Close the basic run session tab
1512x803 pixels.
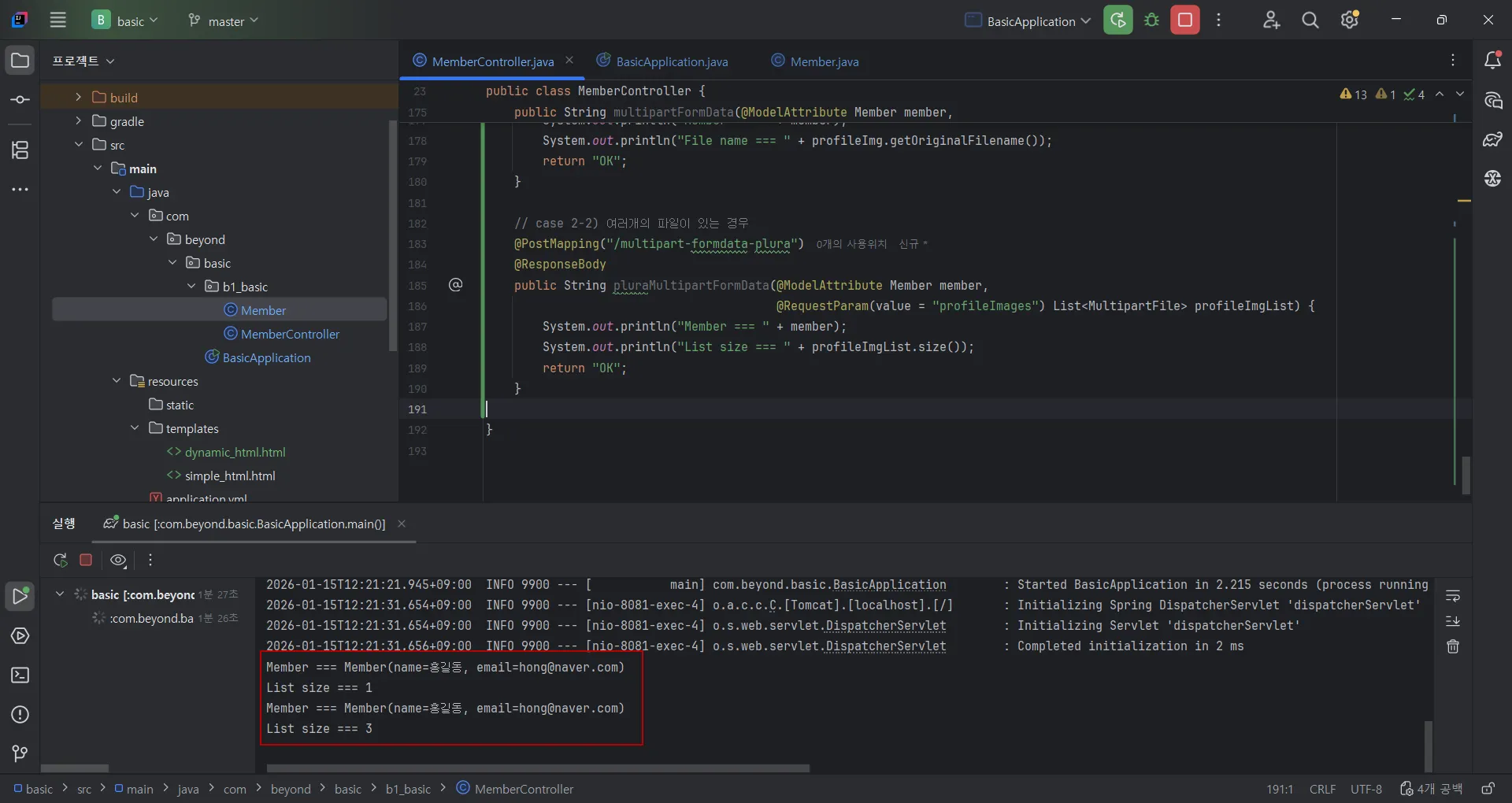(x=402, y=524)
